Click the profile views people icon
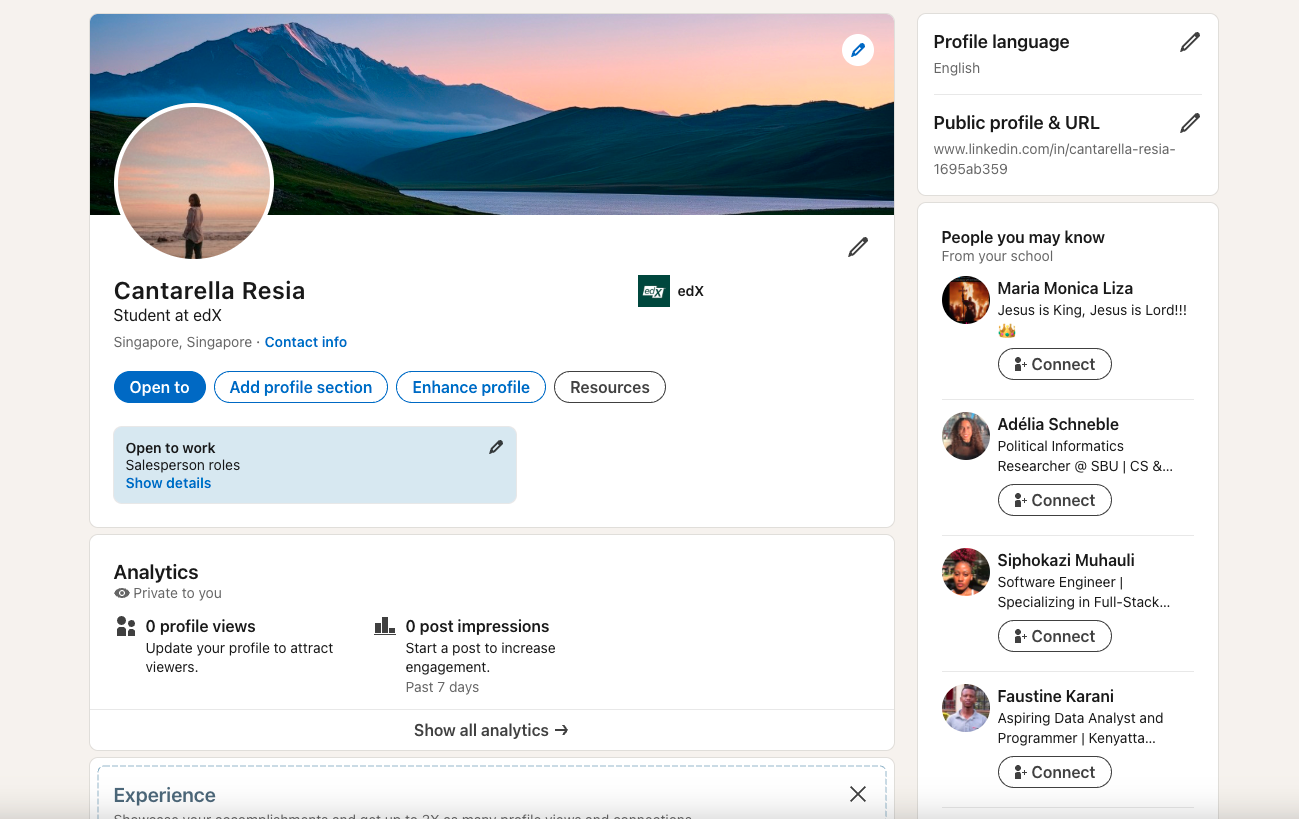The width and height of the screenshot is (1299, 819). click(x=125, y=625)
